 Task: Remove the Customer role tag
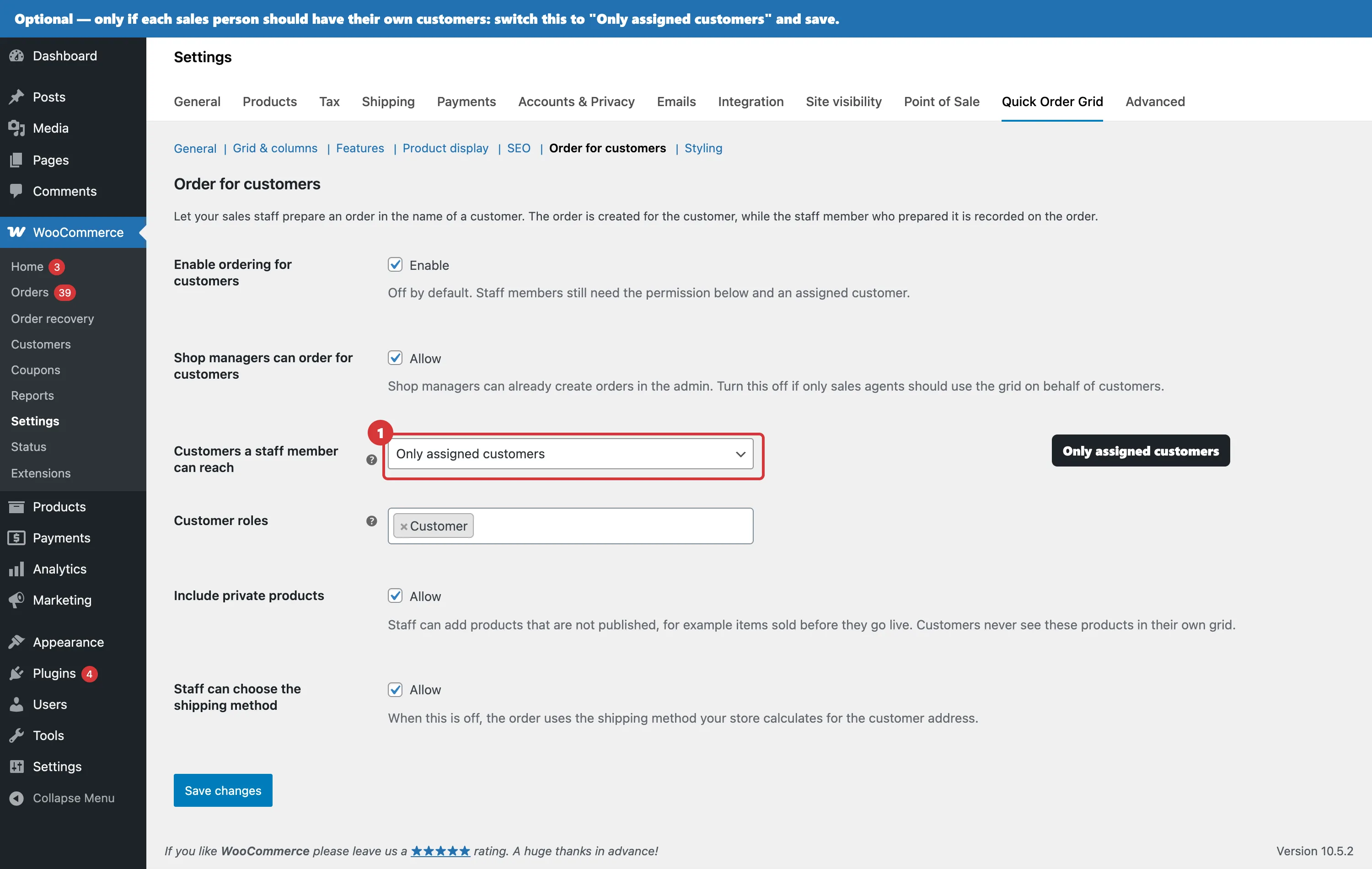click(403, 526)
